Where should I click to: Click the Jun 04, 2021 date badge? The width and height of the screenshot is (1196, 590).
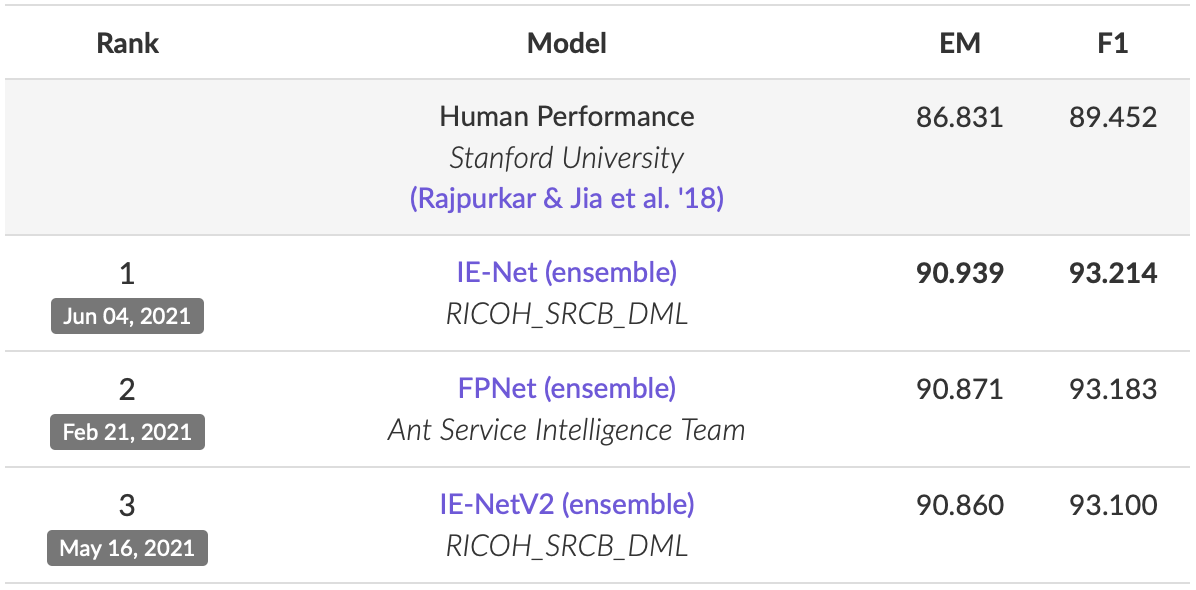(127, 316)
